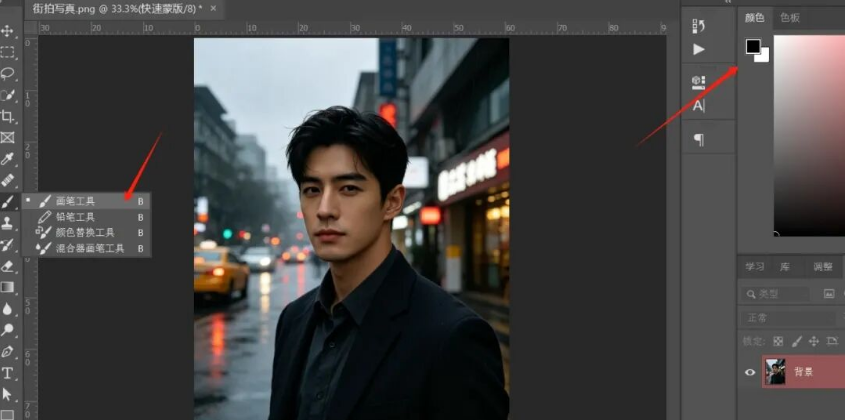This screenshot has height=420, width=845.
Task: Open the Paragraph panel icon
Action: (x=698, y=140)
